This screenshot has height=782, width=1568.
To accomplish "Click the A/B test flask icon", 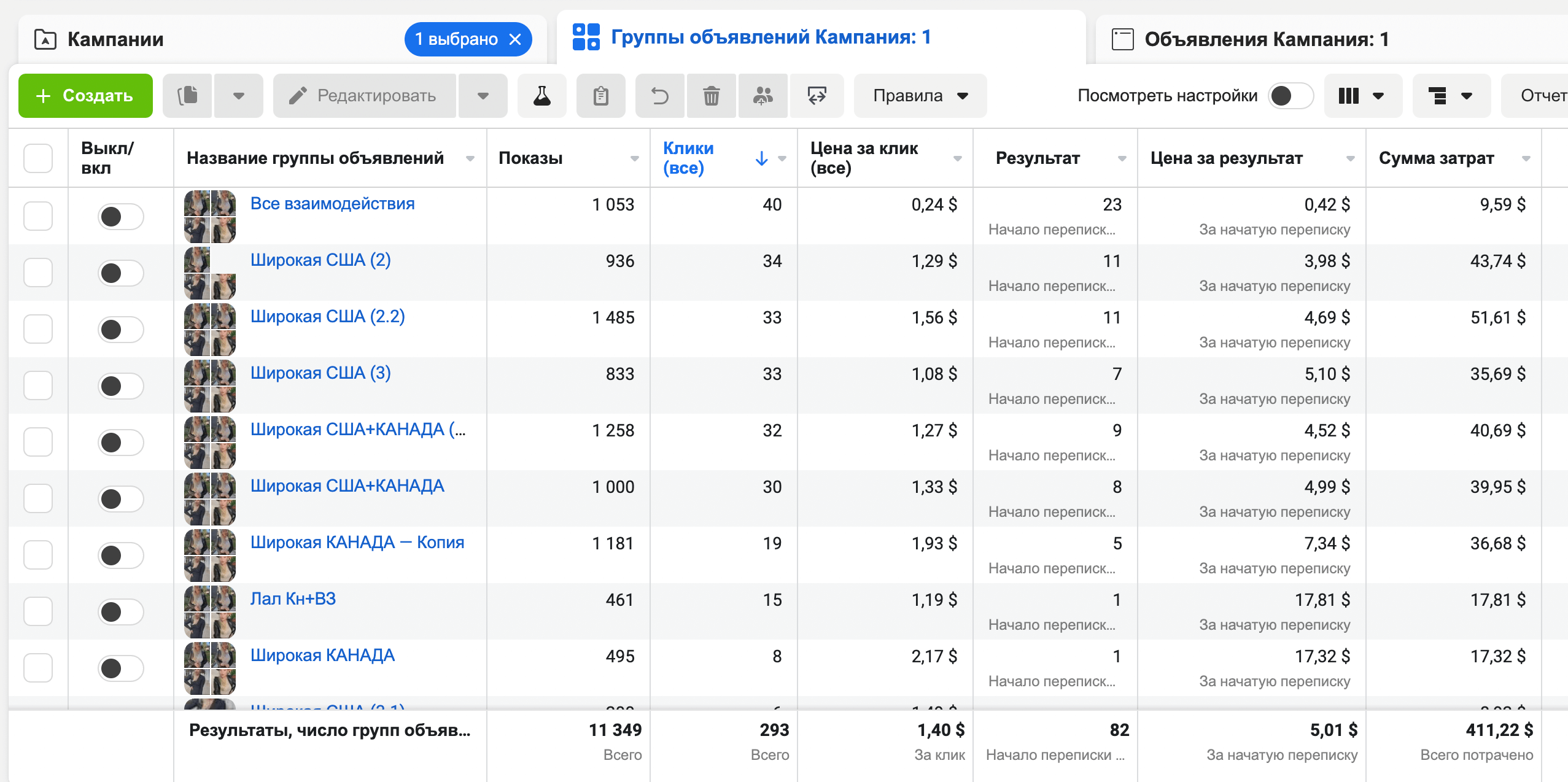I will tap(541, 96).
